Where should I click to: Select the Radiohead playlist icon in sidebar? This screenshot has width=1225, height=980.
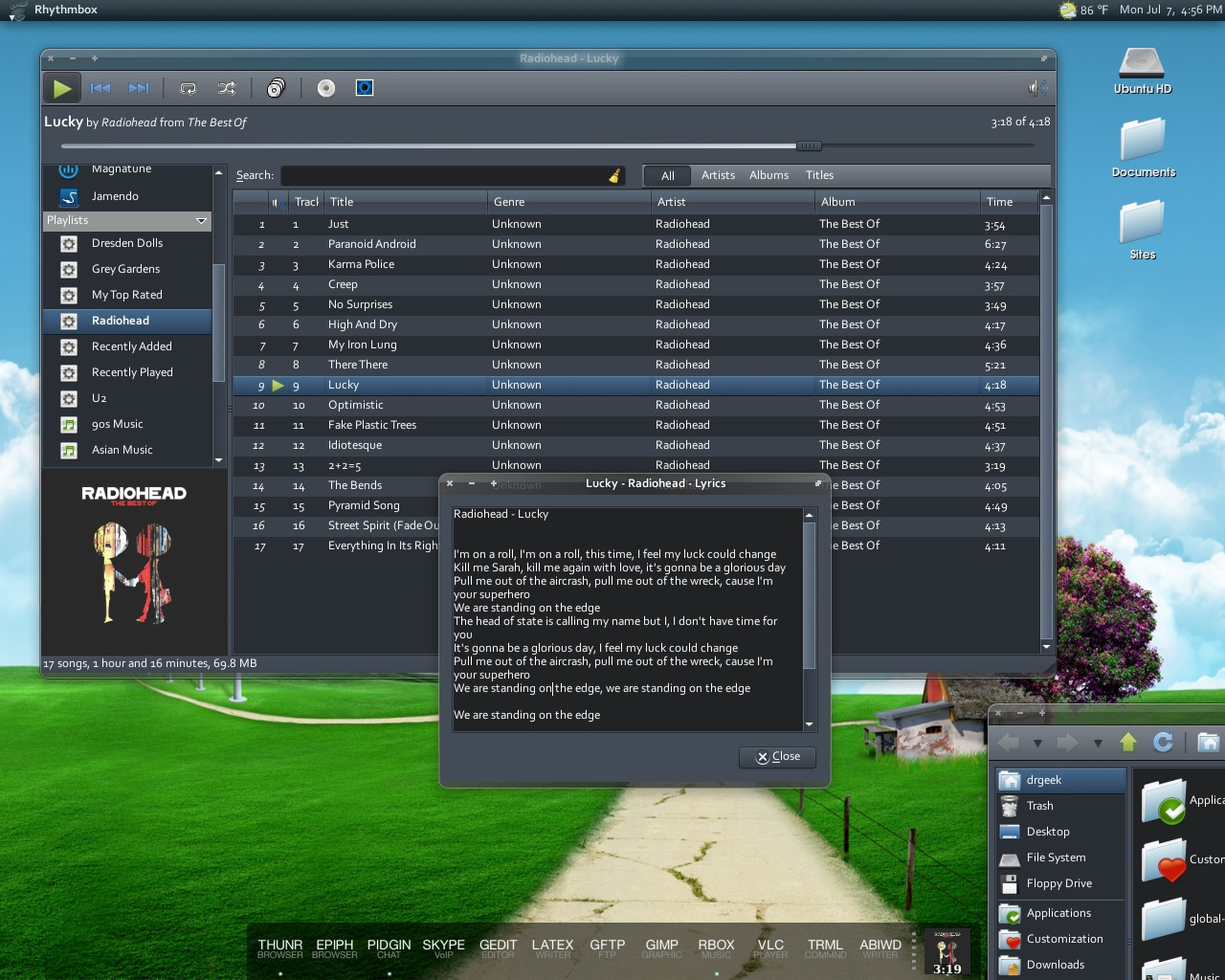(x=69, y=321)
